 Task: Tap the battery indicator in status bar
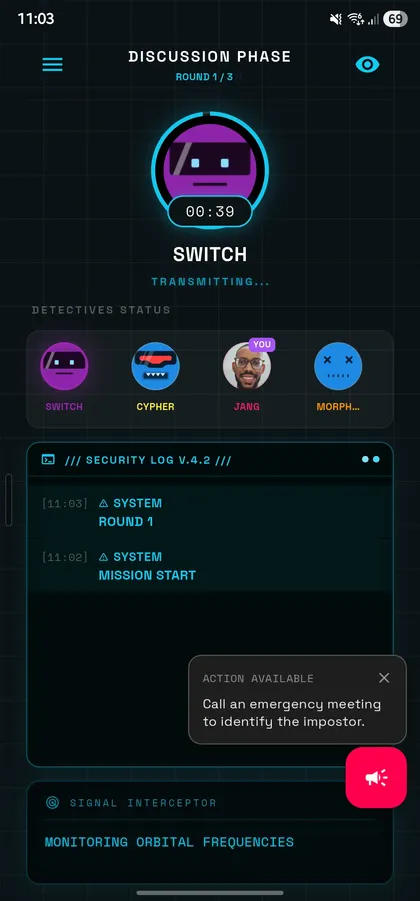pyautogui.click(x=395, y=19)
